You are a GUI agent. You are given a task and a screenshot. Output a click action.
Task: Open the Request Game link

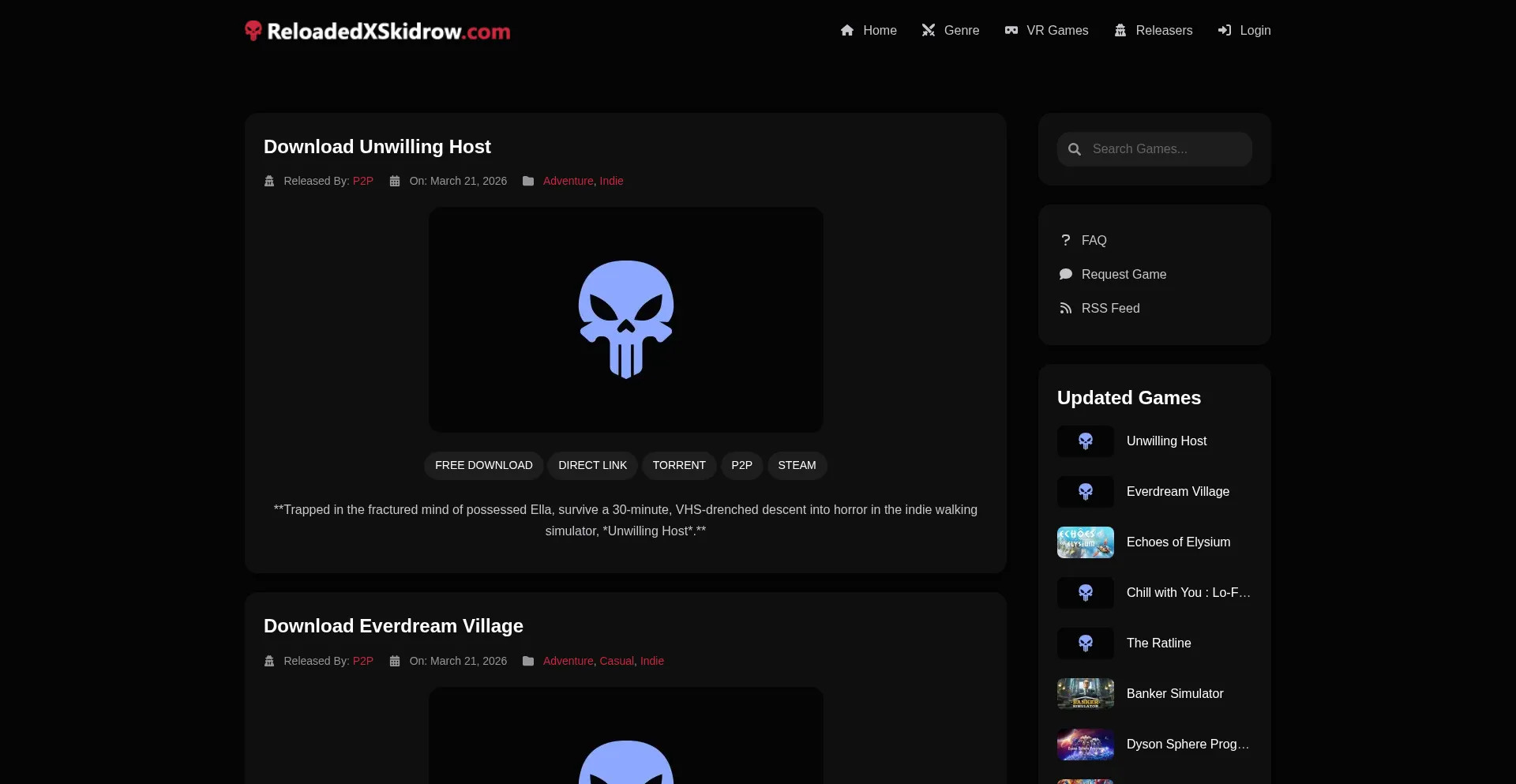click(x=1124, y=274)
